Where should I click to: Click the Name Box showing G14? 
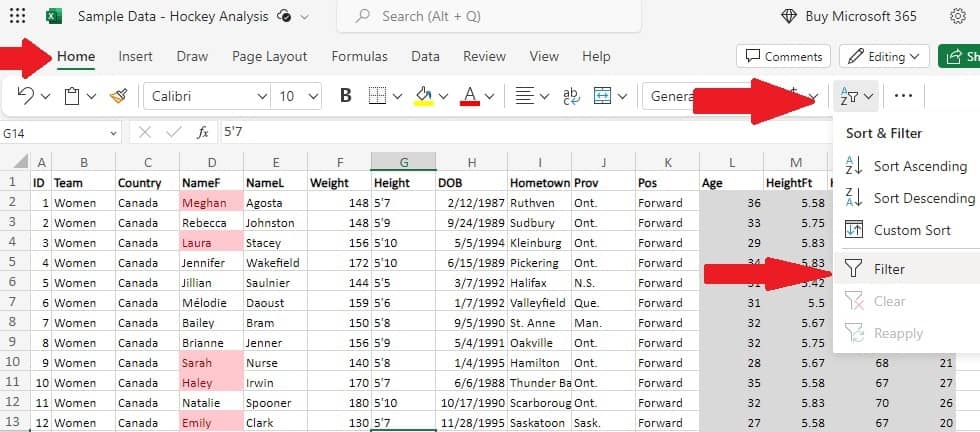point(61,133)
